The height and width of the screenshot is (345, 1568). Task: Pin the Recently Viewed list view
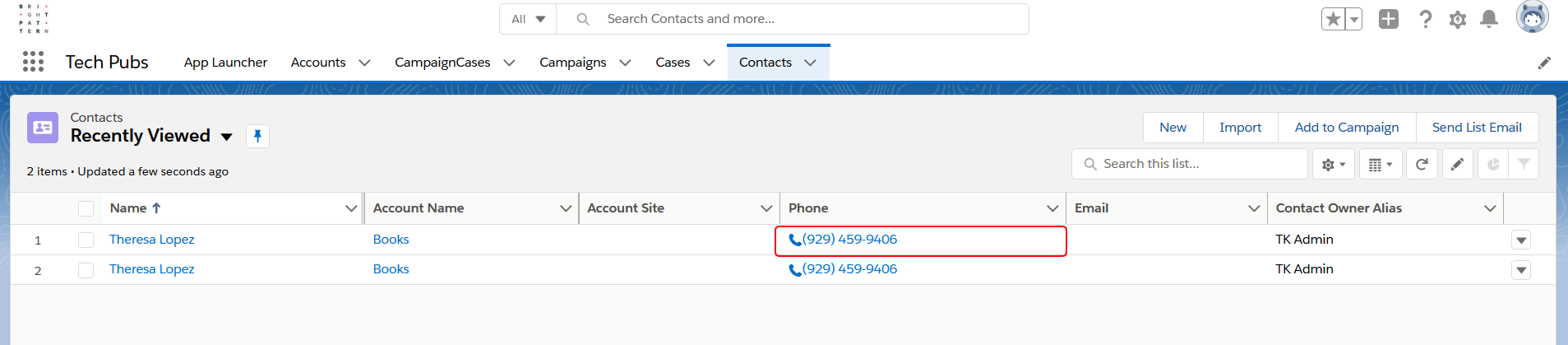[x=257, y=136]
